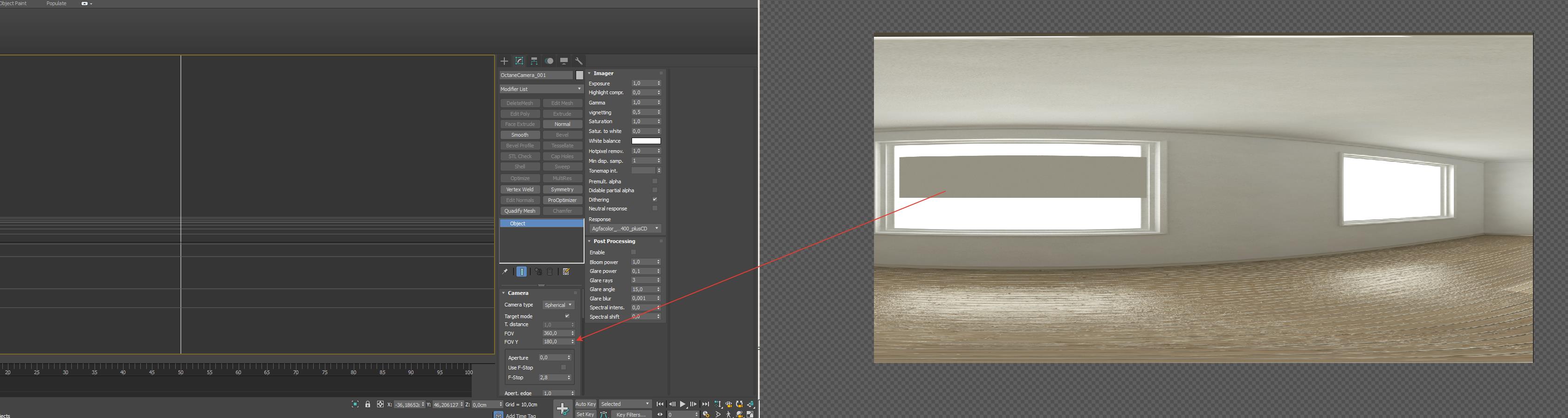This screenshot has width=1568, height=418.
Task: Uncheck the Dithering checkbox
Action: pyautogui.click(x=655, y=199)
